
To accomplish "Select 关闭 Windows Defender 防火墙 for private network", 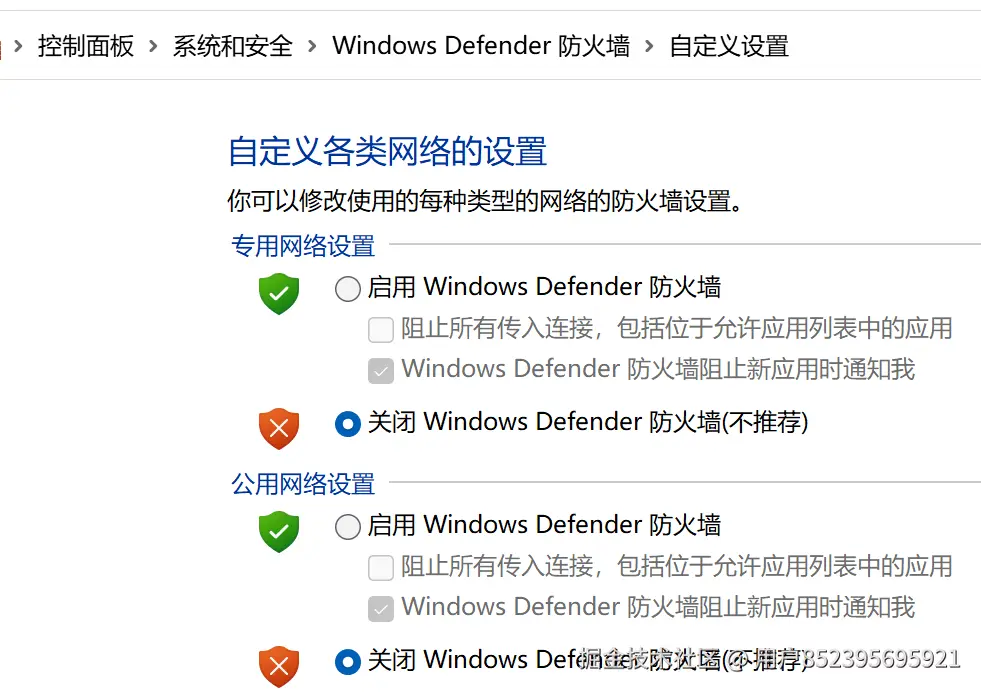I will click(x=347, y=424).
